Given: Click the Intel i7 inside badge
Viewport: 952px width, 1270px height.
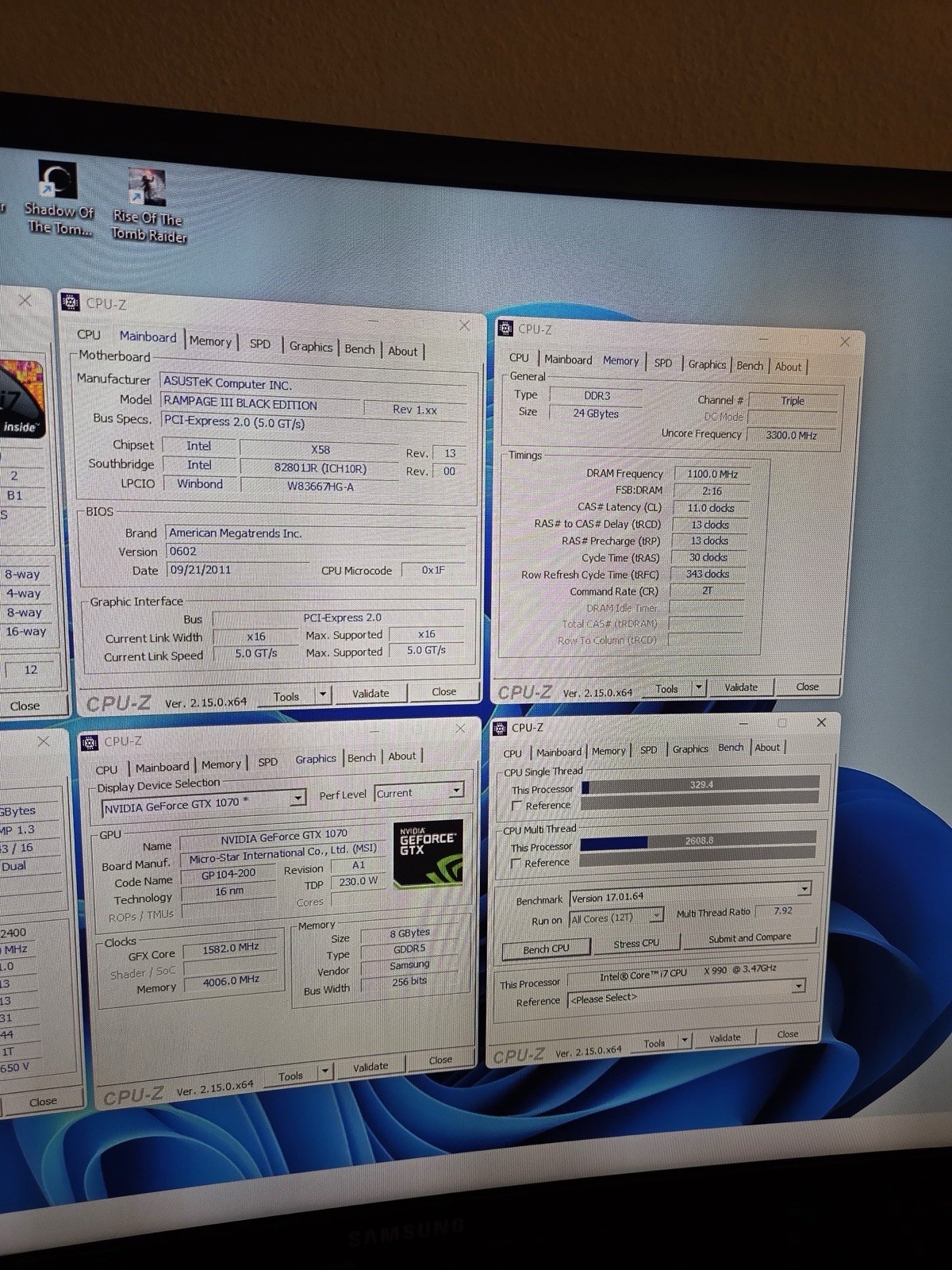Looking at the screenshot, I should [x=21, y=398].
